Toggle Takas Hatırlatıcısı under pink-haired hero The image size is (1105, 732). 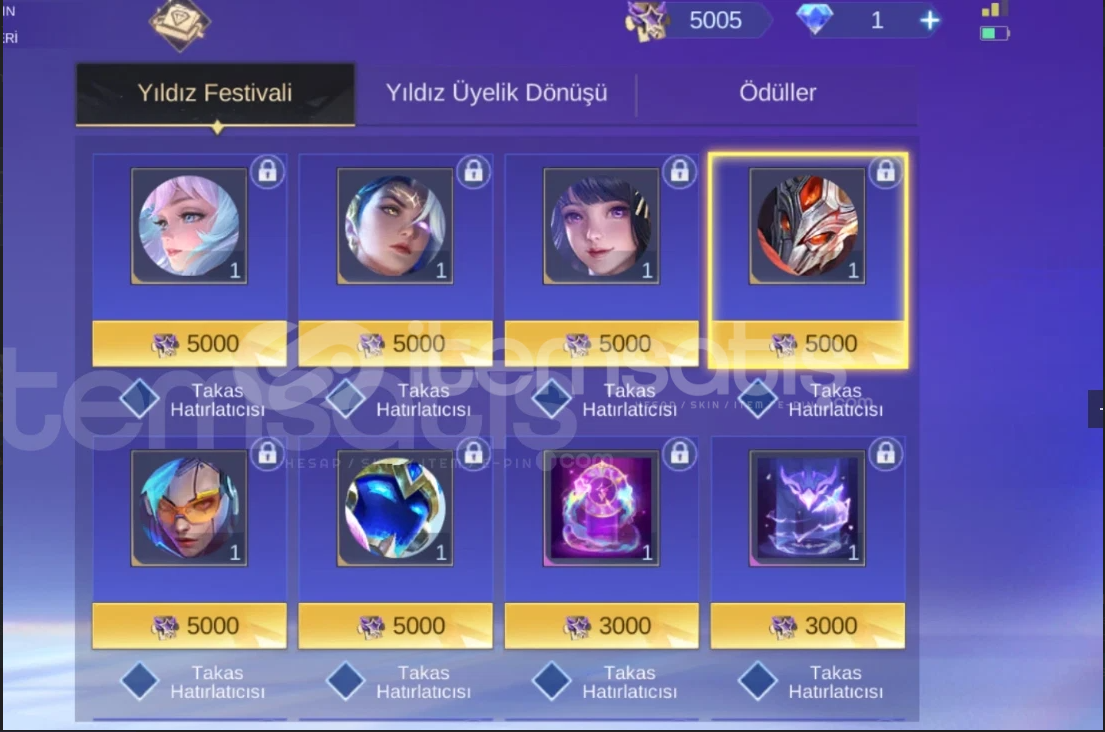(140, 399)
